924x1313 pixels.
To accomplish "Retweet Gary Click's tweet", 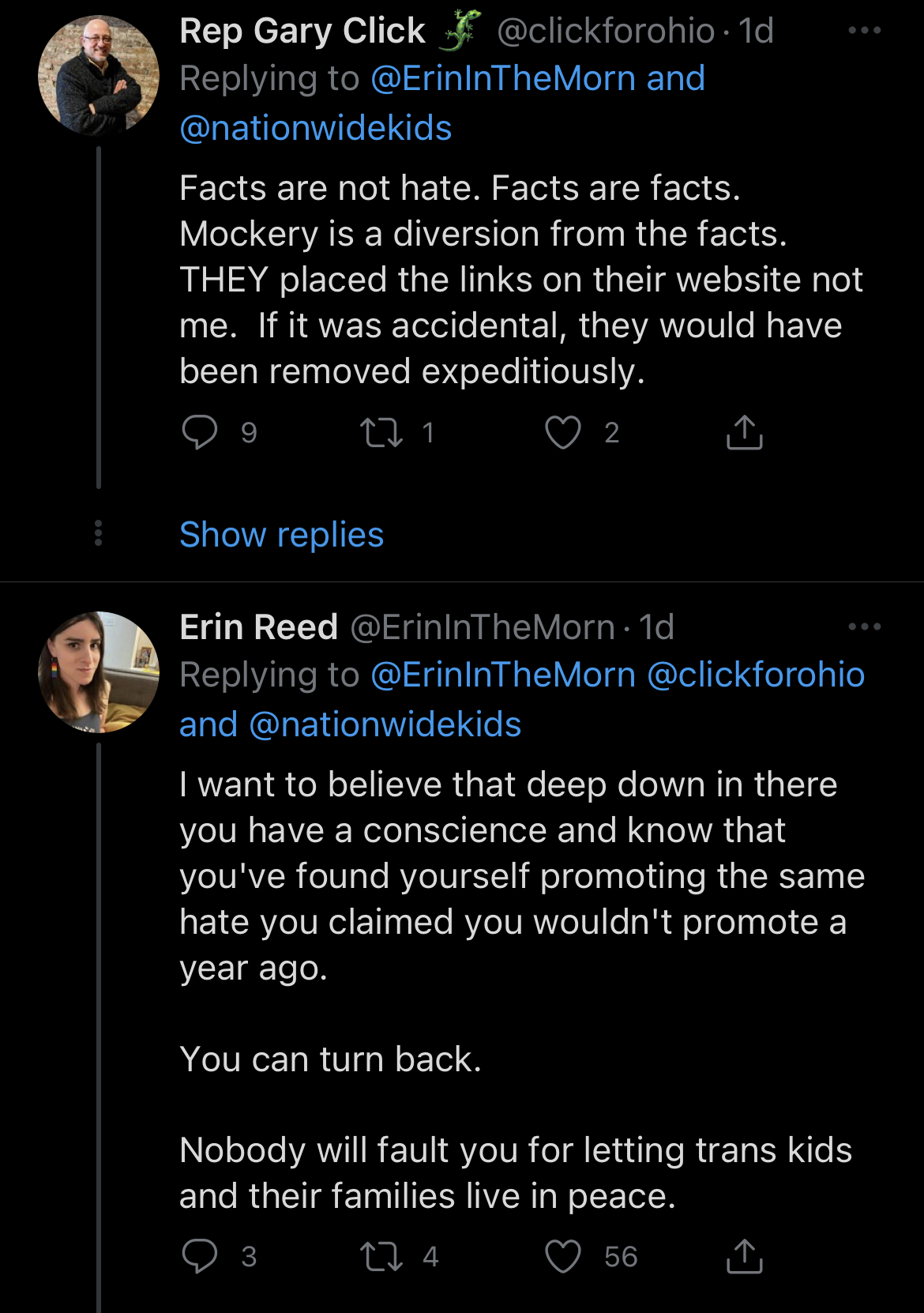I will (381, 432).
